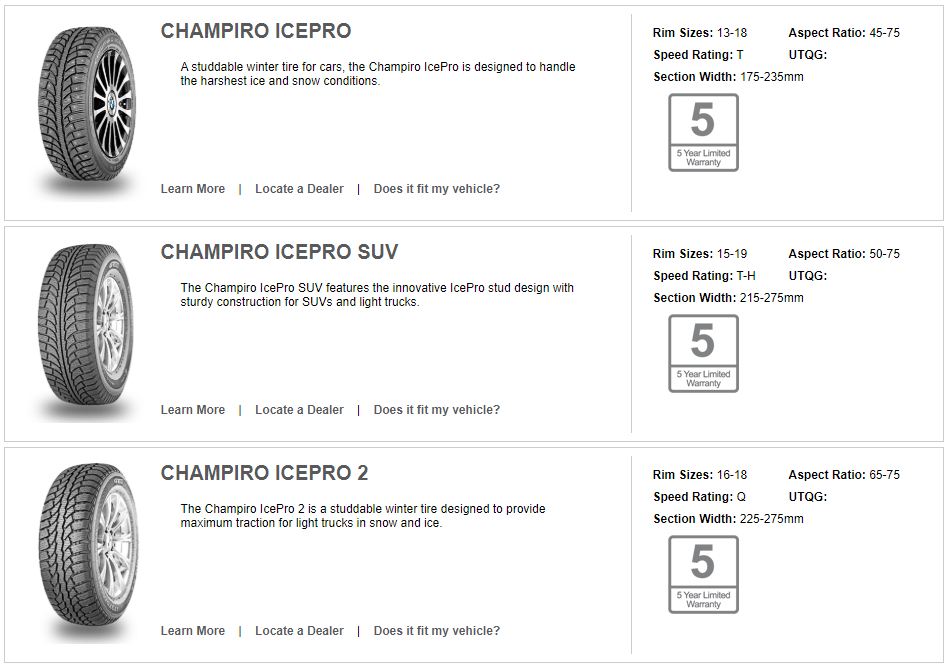
Task: Locate a Dealer for Champiro IcePro SUV
Action: click(299, 410)
